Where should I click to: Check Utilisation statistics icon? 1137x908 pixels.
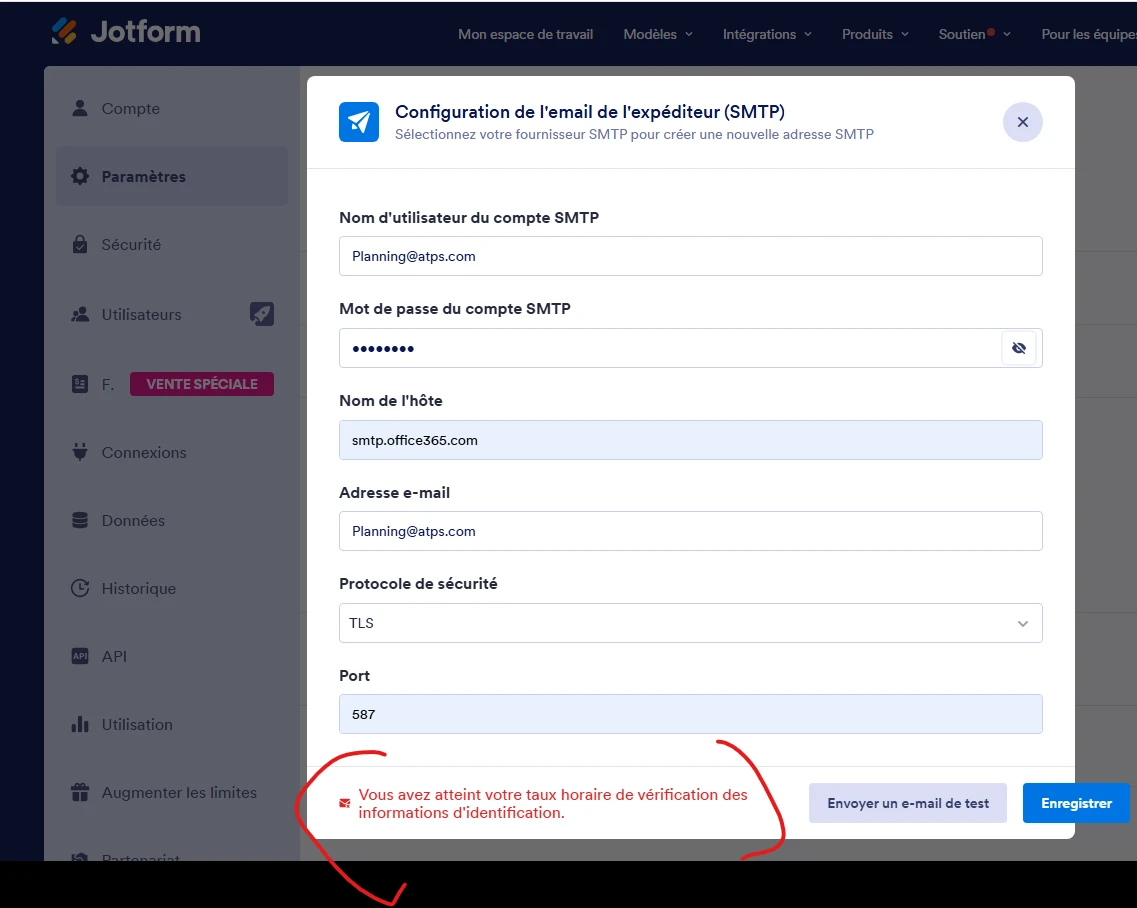pos(80,724)
